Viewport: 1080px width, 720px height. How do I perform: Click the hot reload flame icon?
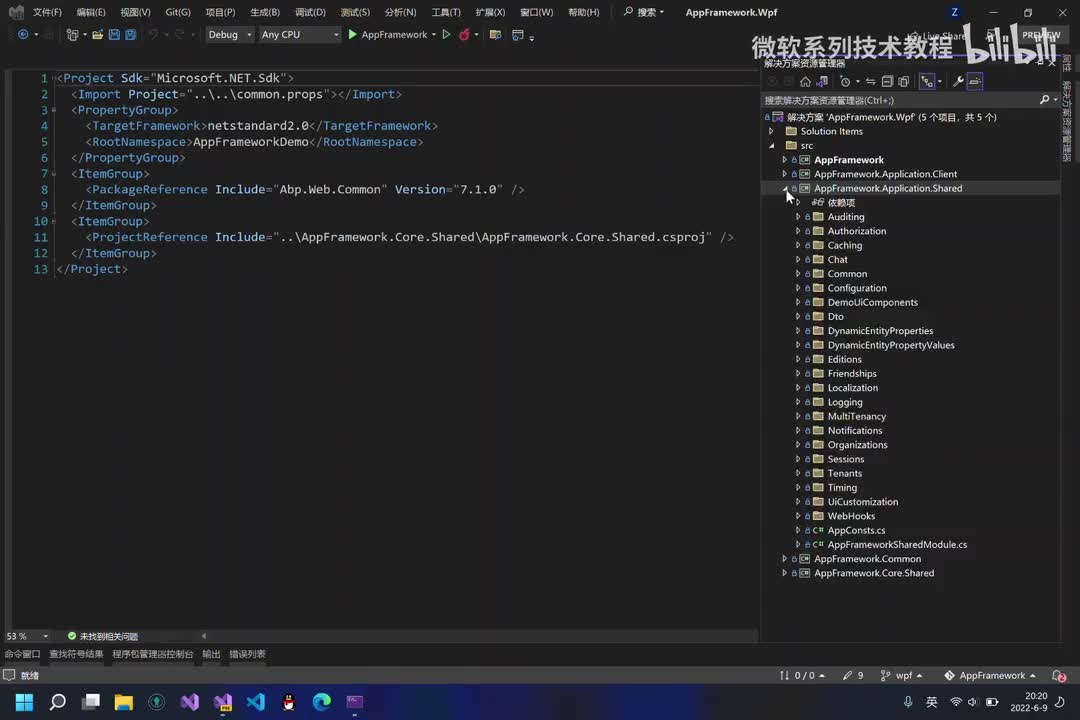(464, 34)
